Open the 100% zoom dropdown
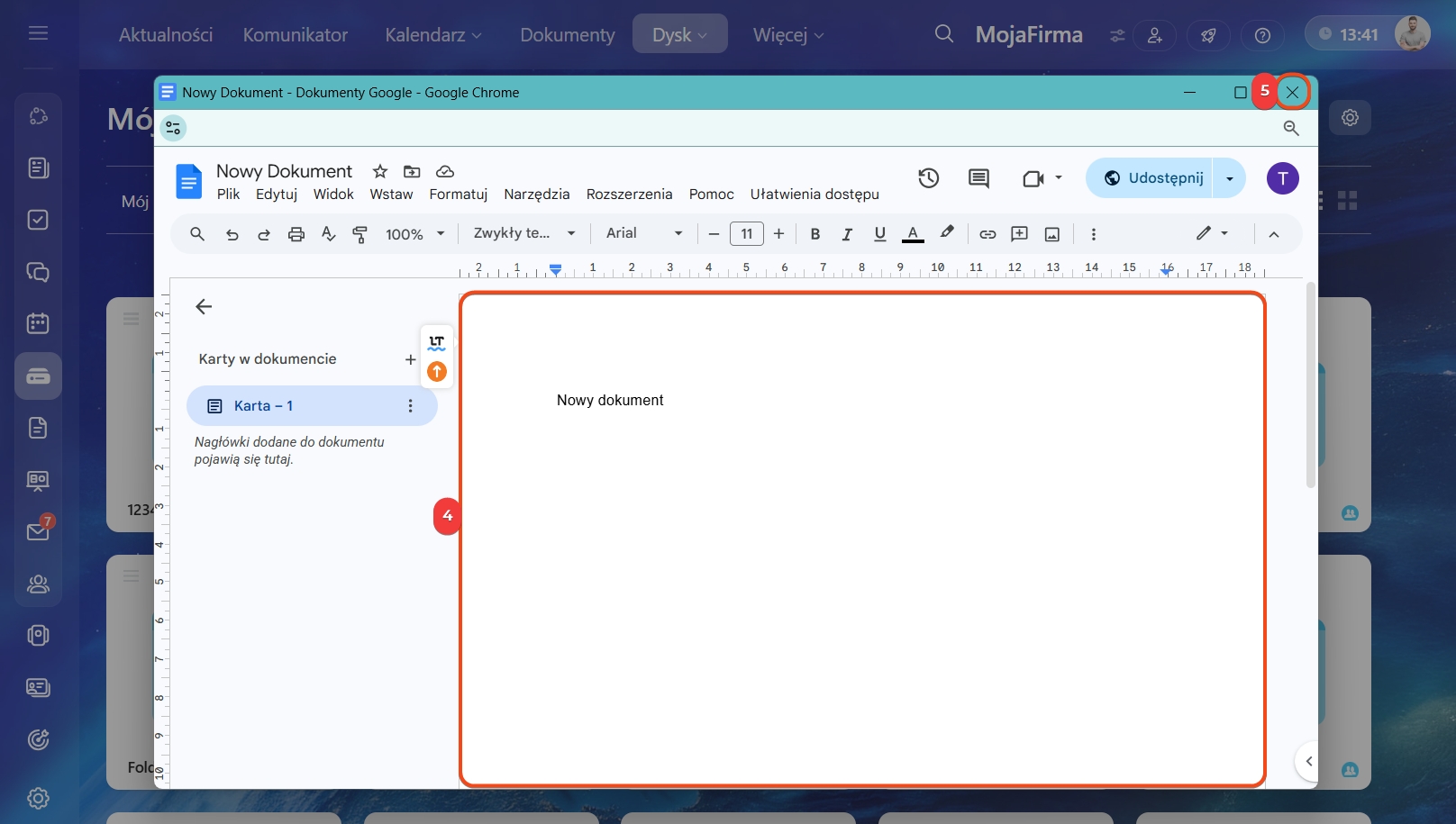This screenshot has width=1456, height=824. pos(414,234)
